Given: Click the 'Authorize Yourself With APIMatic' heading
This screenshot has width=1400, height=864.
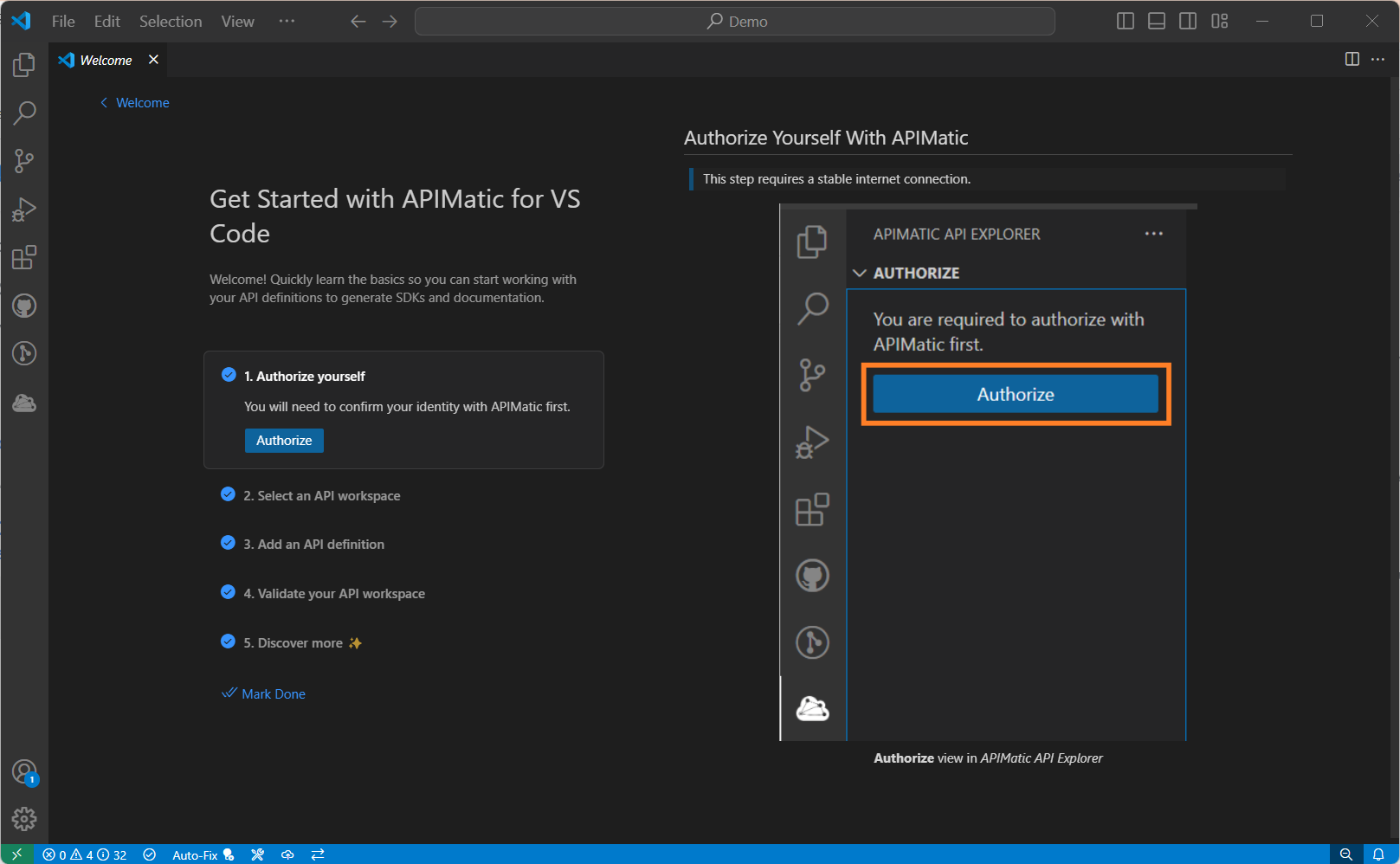Looking at the screenshot, I should pyautogui.click(x=826, y=138).
